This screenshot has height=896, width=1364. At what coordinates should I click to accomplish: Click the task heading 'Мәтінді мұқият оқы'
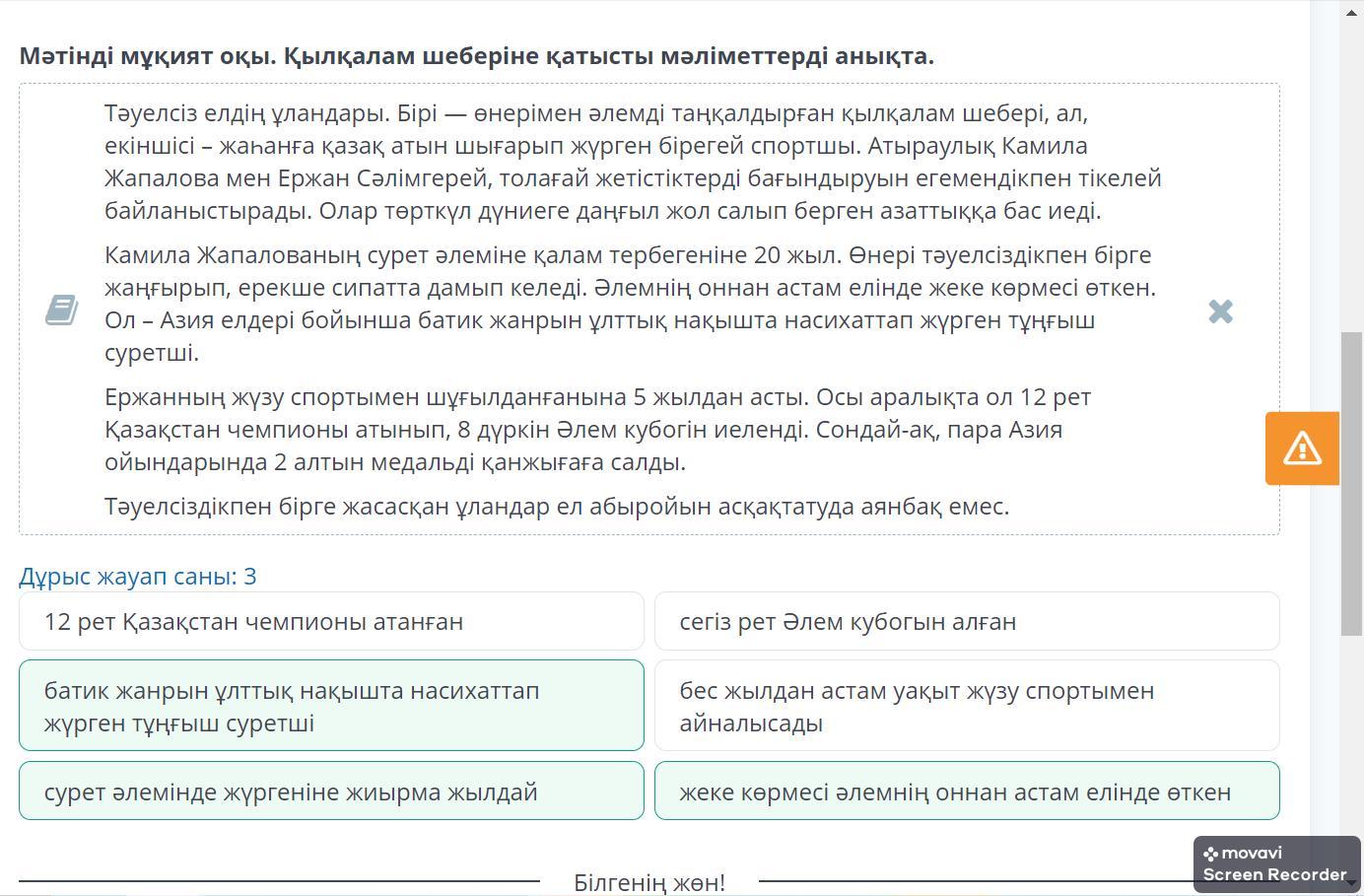(476, 56)
